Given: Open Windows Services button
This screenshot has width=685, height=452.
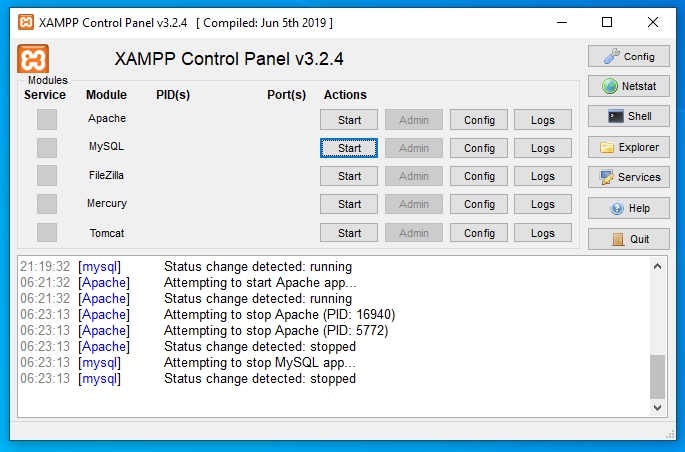Looking at the screenshot, I should [x=628, y=177].
